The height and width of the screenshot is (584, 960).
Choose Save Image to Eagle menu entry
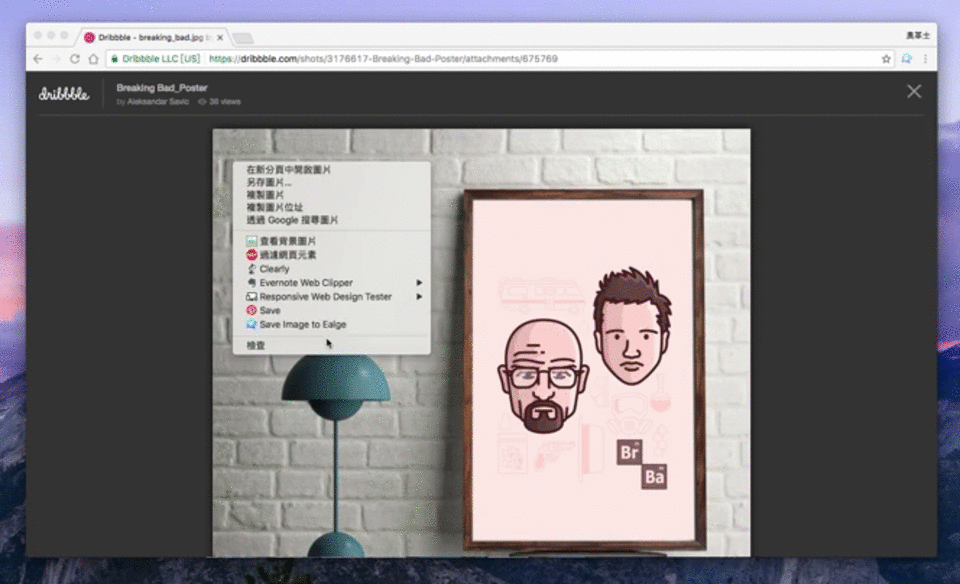click(x=302, y=324)
